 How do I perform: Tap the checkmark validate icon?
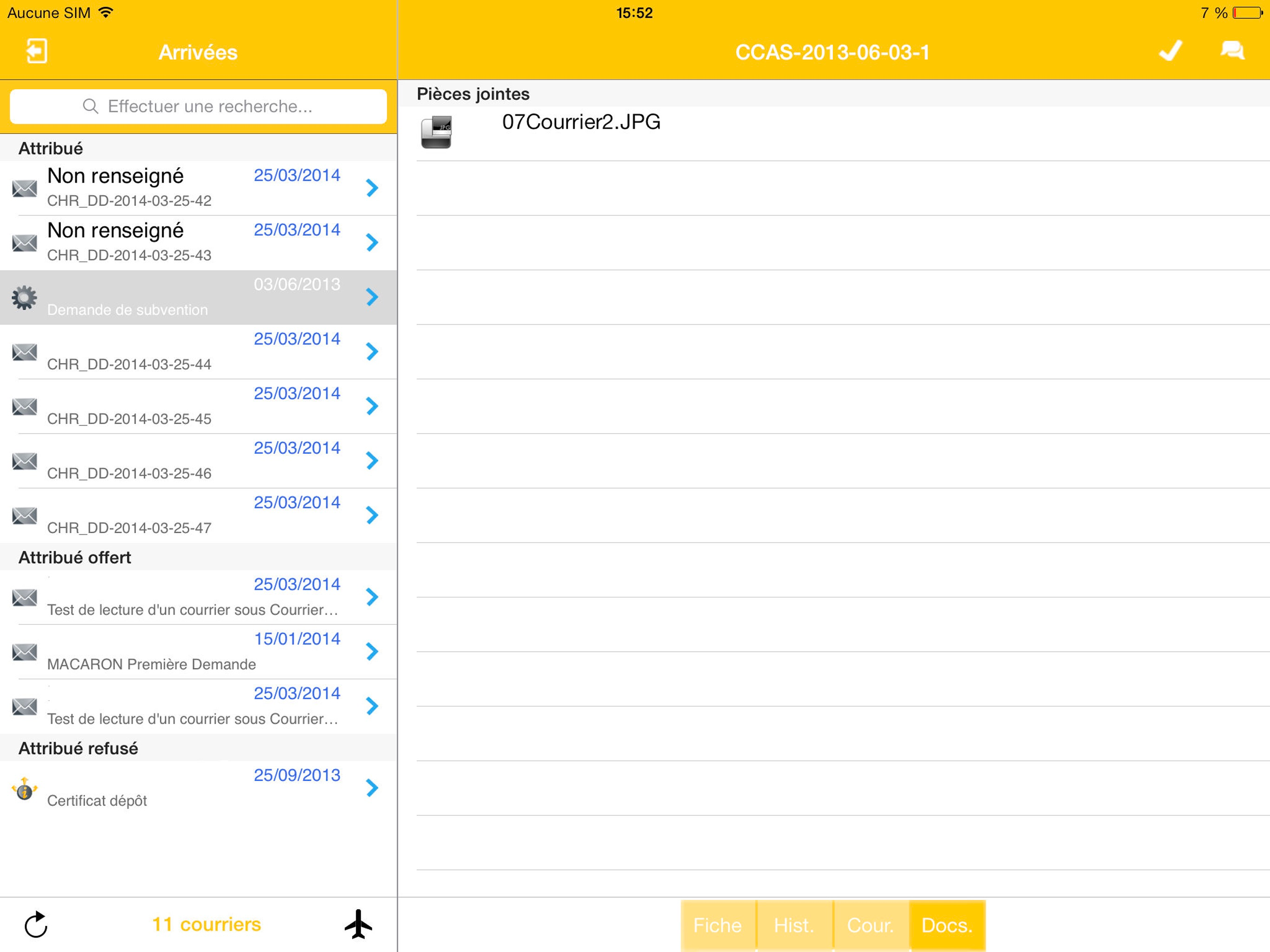point(1171,51)
